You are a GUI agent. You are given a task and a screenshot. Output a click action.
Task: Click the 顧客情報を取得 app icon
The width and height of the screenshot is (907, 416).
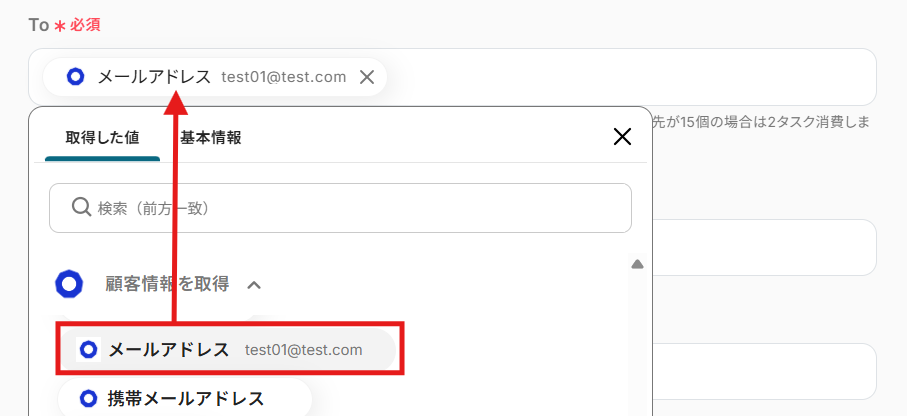tap(69, 284)
